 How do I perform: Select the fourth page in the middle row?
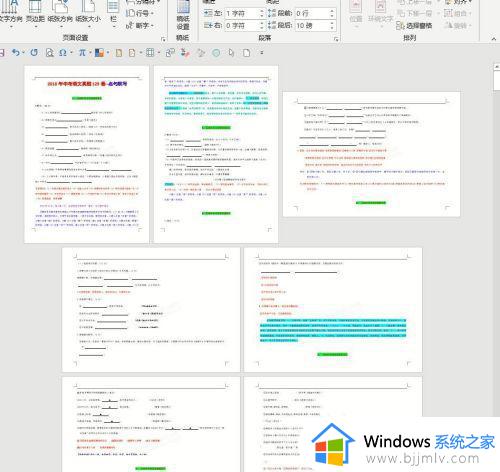pos(151,310)
